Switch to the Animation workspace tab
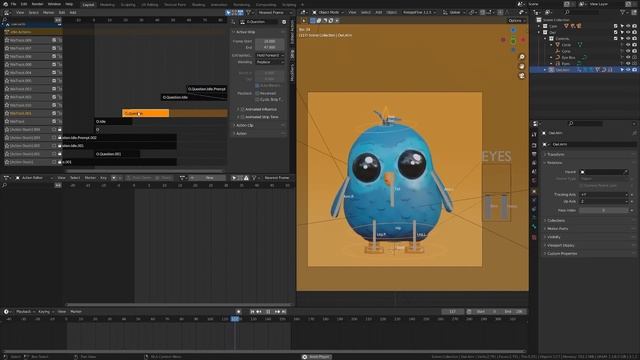The height and width of the screenshot is (360, 640). 219,4
